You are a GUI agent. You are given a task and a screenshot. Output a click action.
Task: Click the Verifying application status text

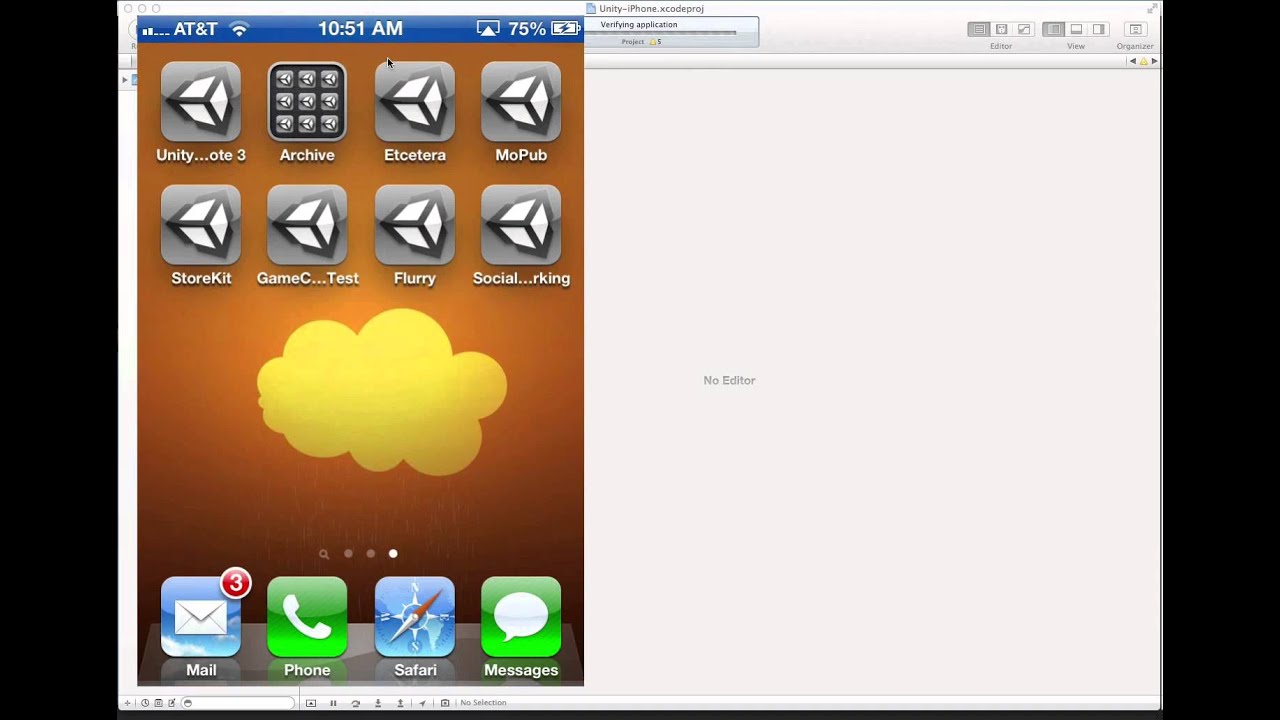pyautogui.click(x=639, y=24)
